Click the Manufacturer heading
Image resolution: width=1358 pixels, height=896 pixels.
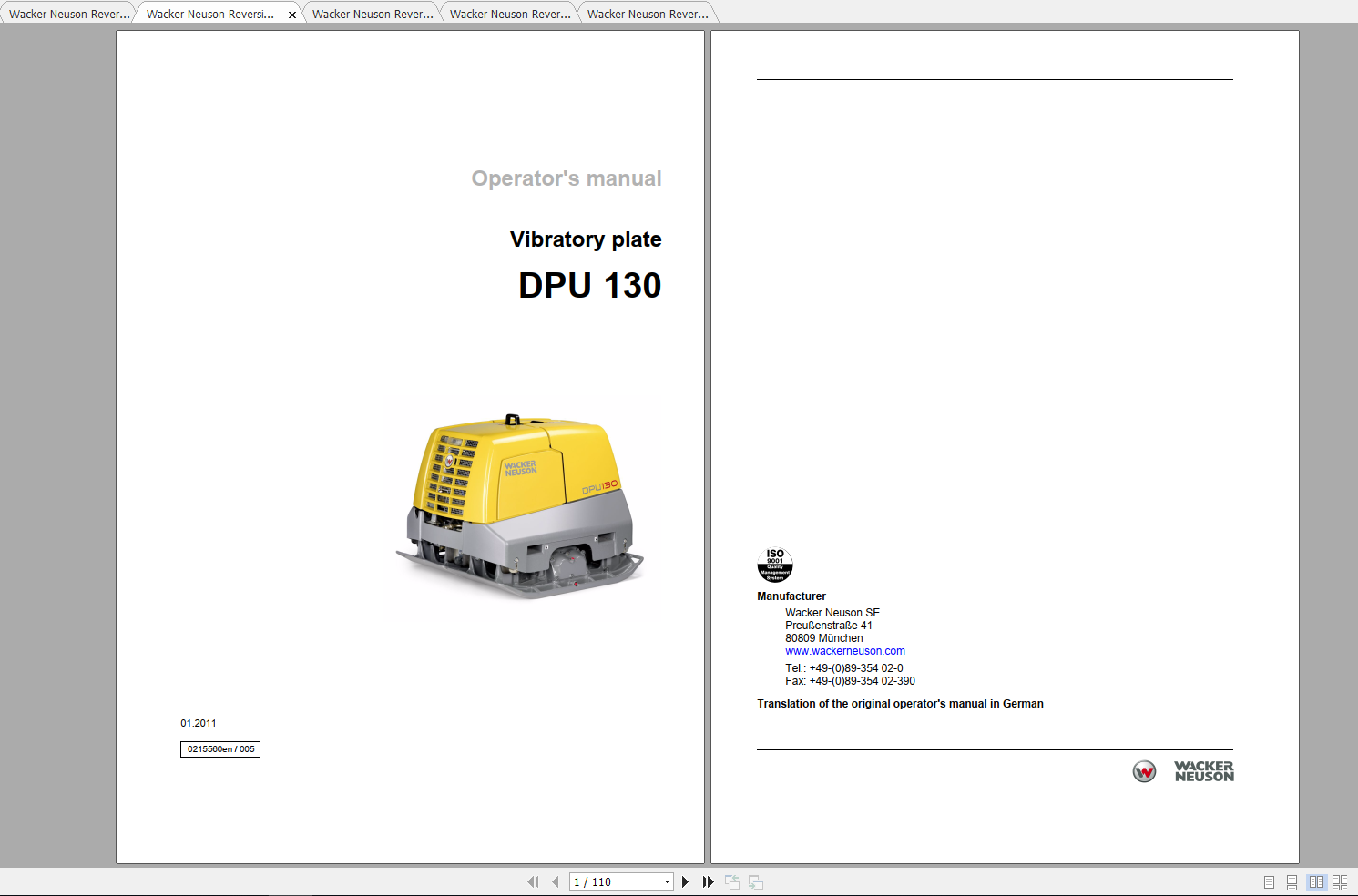(x=791, y=596)
